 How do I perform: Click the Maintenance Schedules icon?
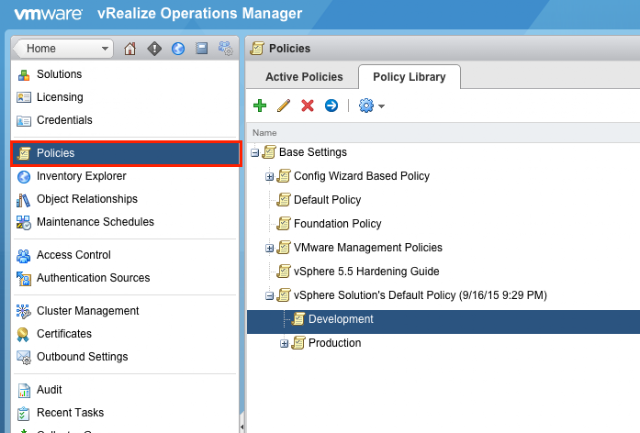click(23, 222)
